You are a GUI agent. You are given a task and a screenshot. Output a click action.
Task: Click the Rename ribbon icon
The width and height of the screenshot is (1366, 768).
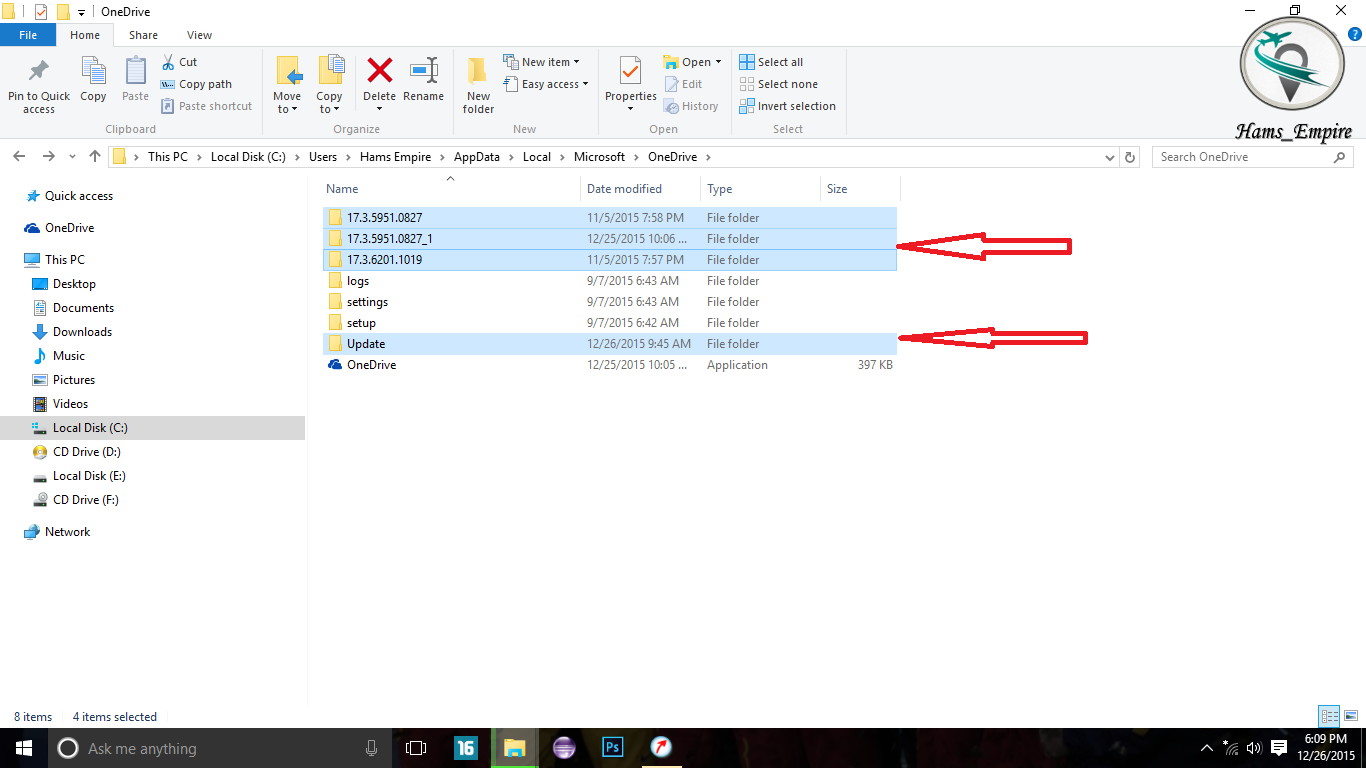coord(424,80)
